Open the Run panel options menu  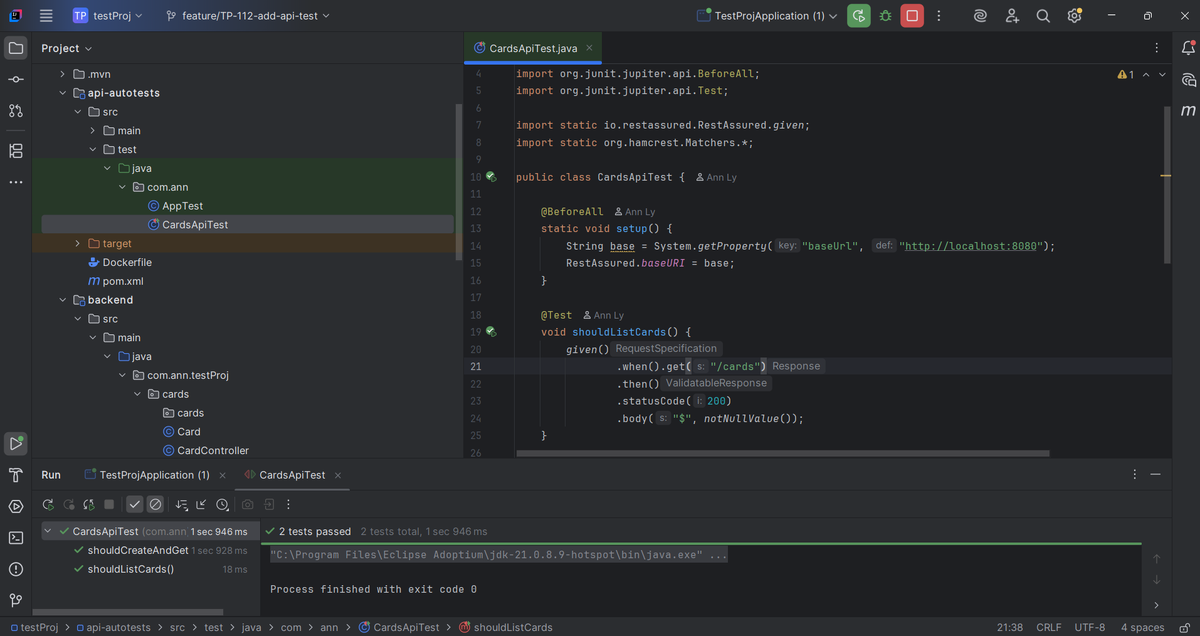click(x=1134, y=475)
